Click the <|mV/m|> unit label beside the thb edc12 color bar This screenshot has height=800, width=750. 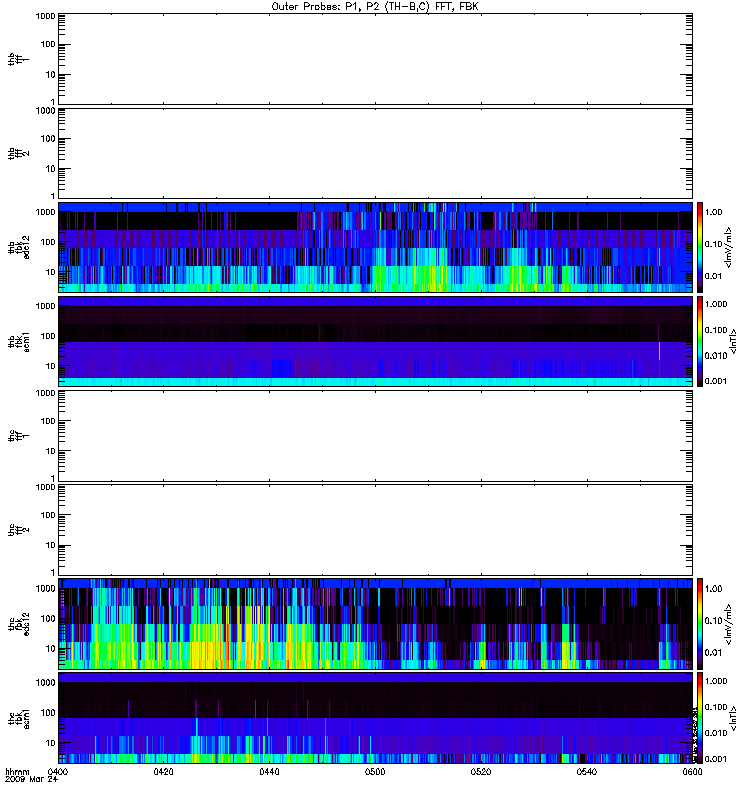click(729, 247)
